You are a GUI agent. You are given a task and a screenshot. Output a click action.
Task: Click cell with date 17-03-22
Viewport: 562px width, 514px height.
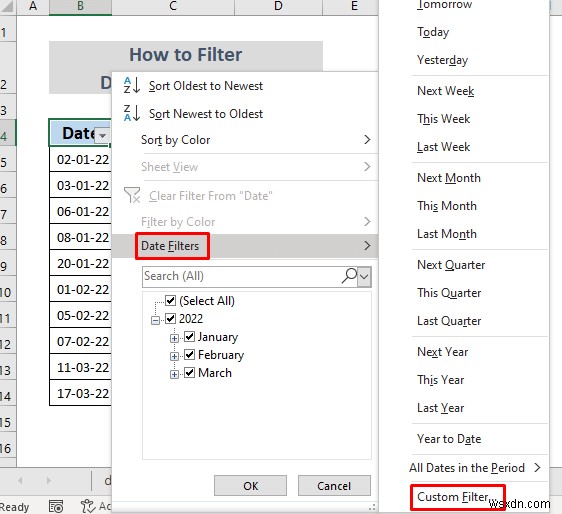(x=81, y=393)
